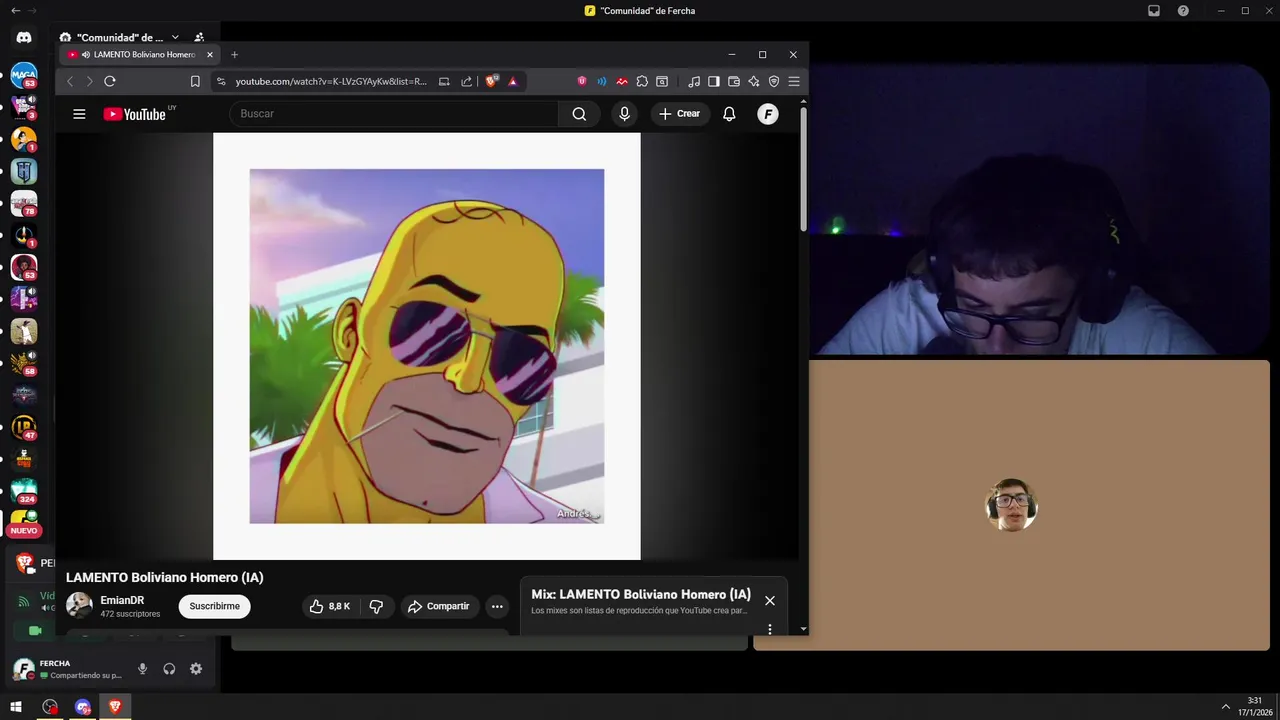
Task: Start YouTube voice search with microphone
Action: [625, 114]
